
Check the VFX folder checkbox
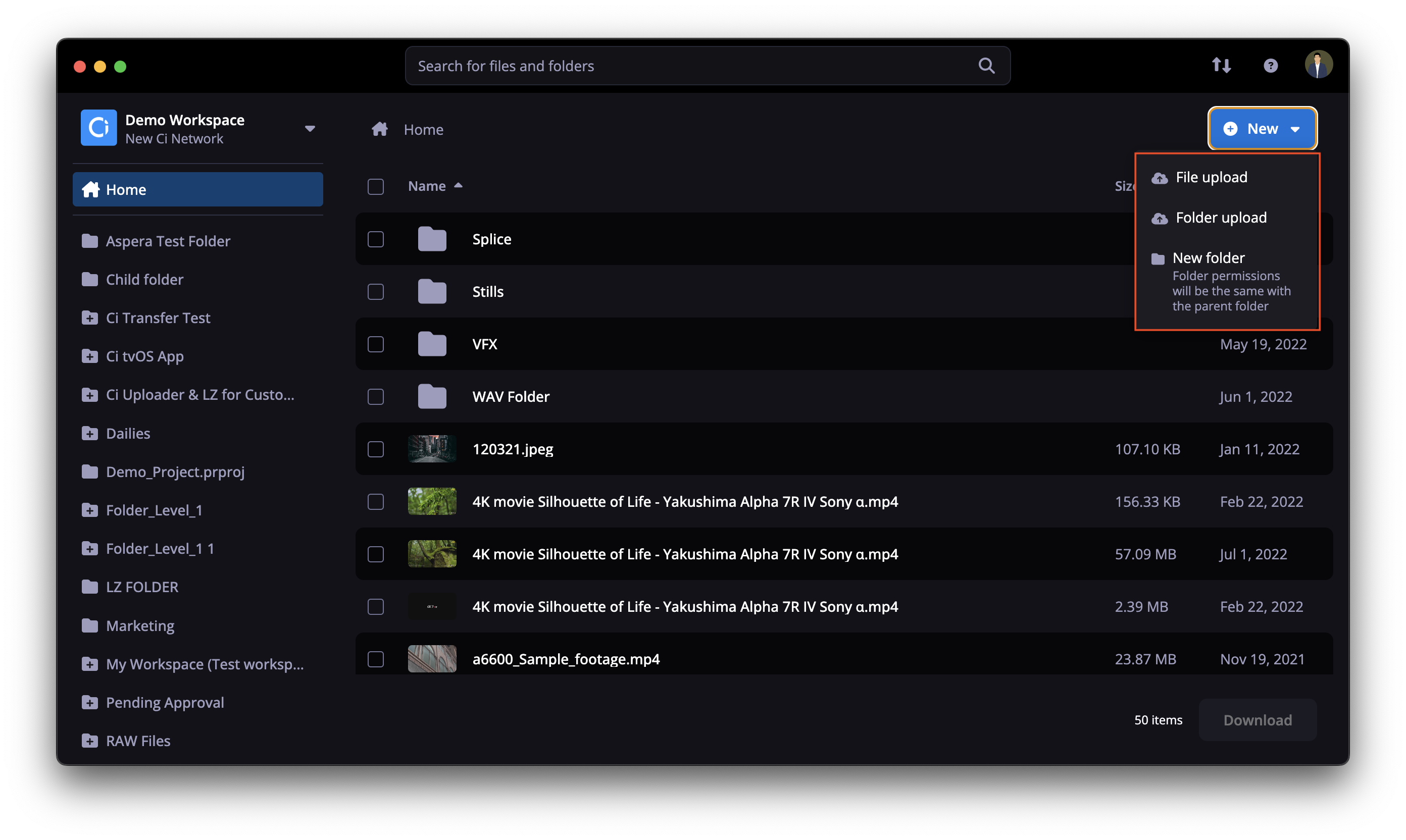[x=375, y=345]
